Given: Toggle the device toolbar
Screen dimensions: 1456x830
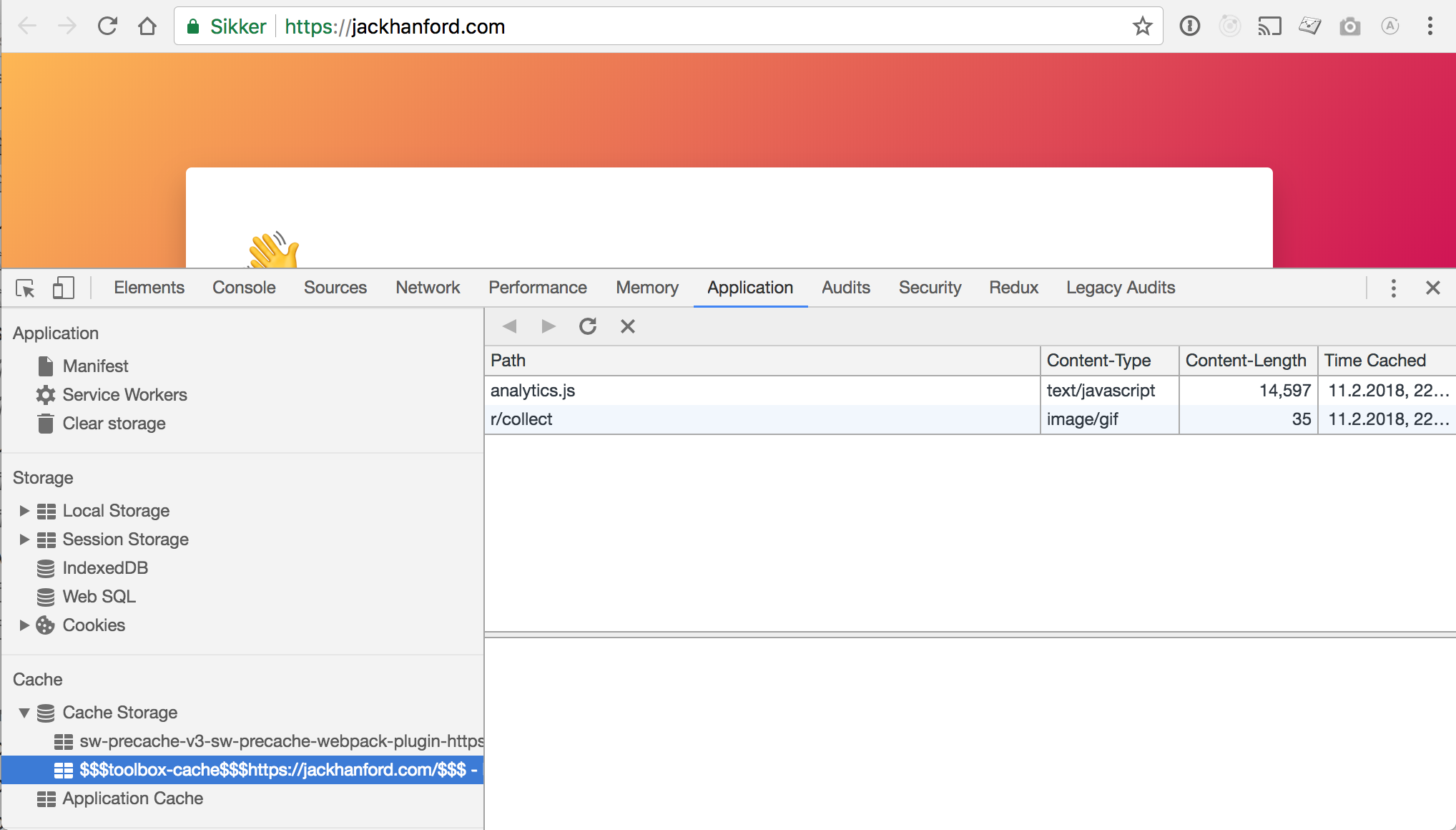Looking at the screenshot, I should 63,287.
